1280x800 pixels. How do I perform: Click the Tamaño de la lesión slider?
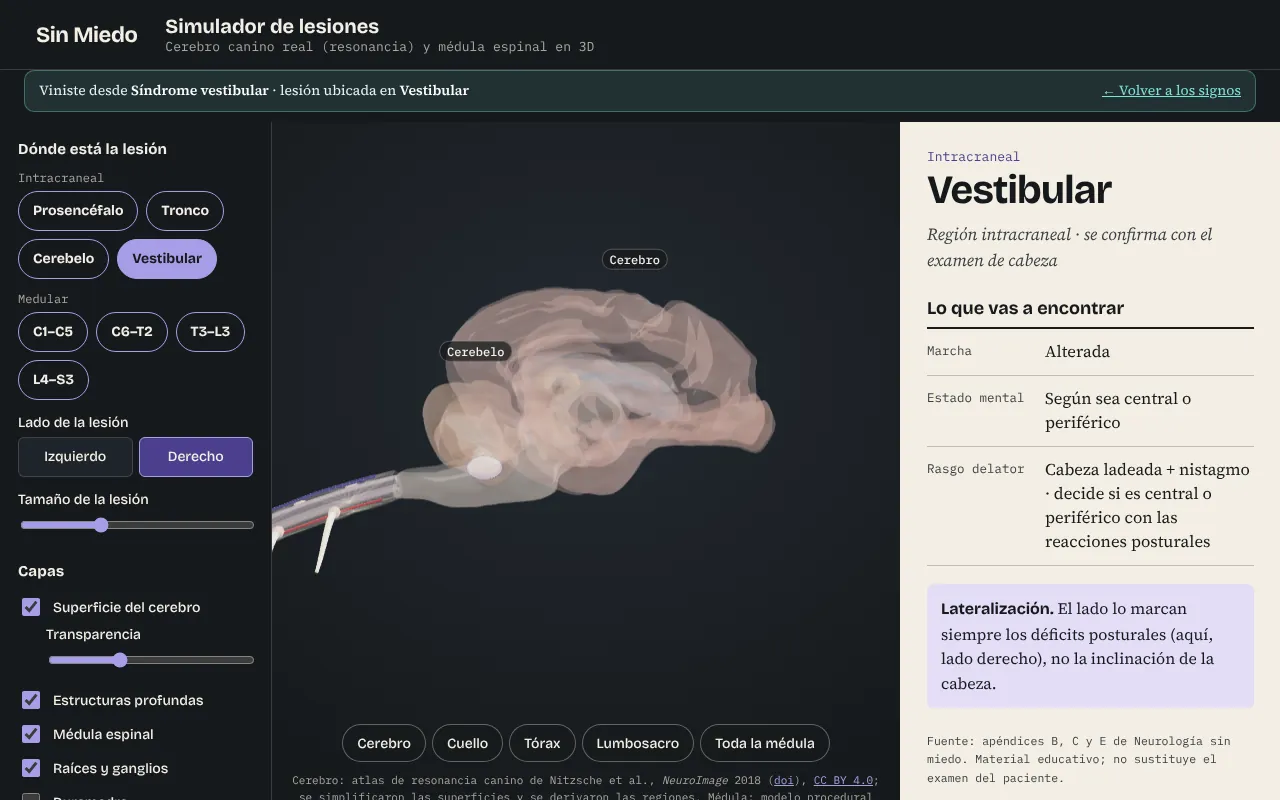tap(137, 525)
